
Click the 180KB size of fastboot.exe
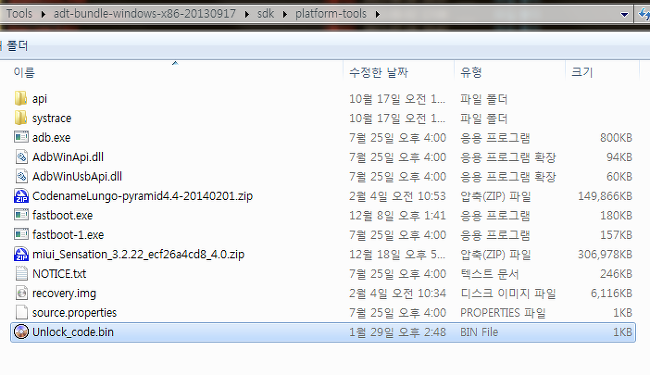(616, 215)
